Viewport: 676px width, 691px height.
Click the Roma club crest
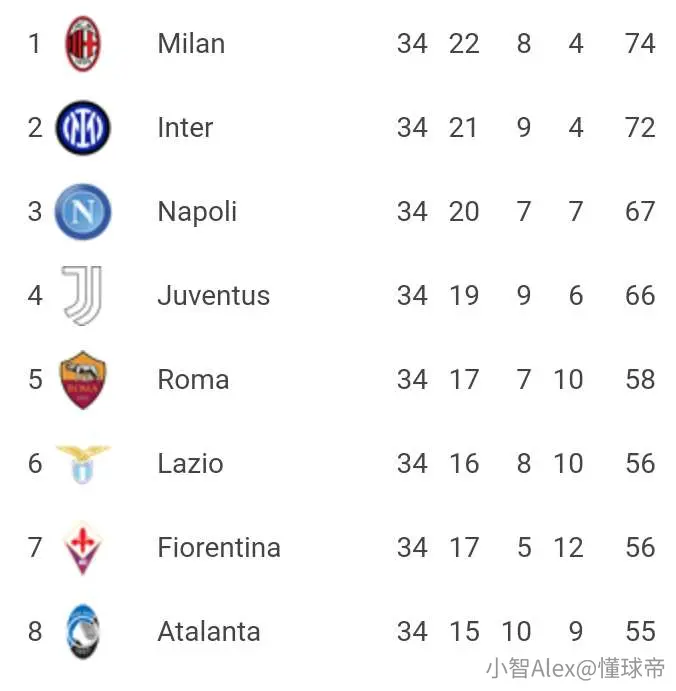83,379
